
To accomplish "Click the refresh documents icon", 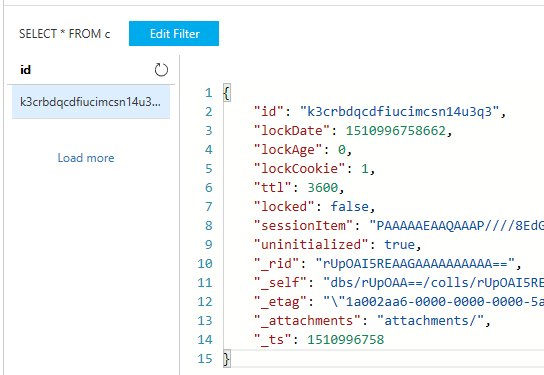I will click(161, 70).
